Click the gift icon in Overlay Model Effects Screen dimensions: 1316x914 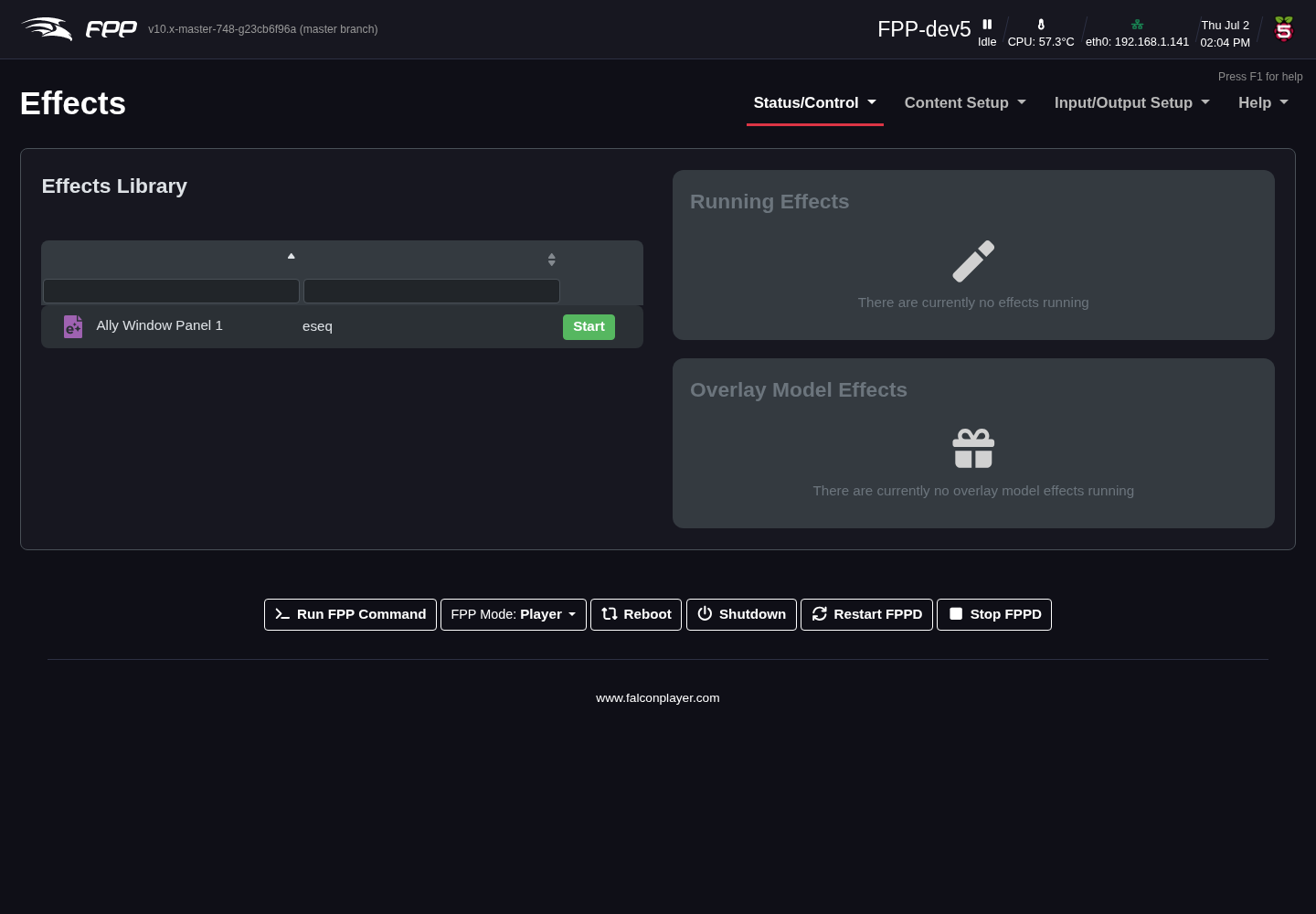(973, 449)
